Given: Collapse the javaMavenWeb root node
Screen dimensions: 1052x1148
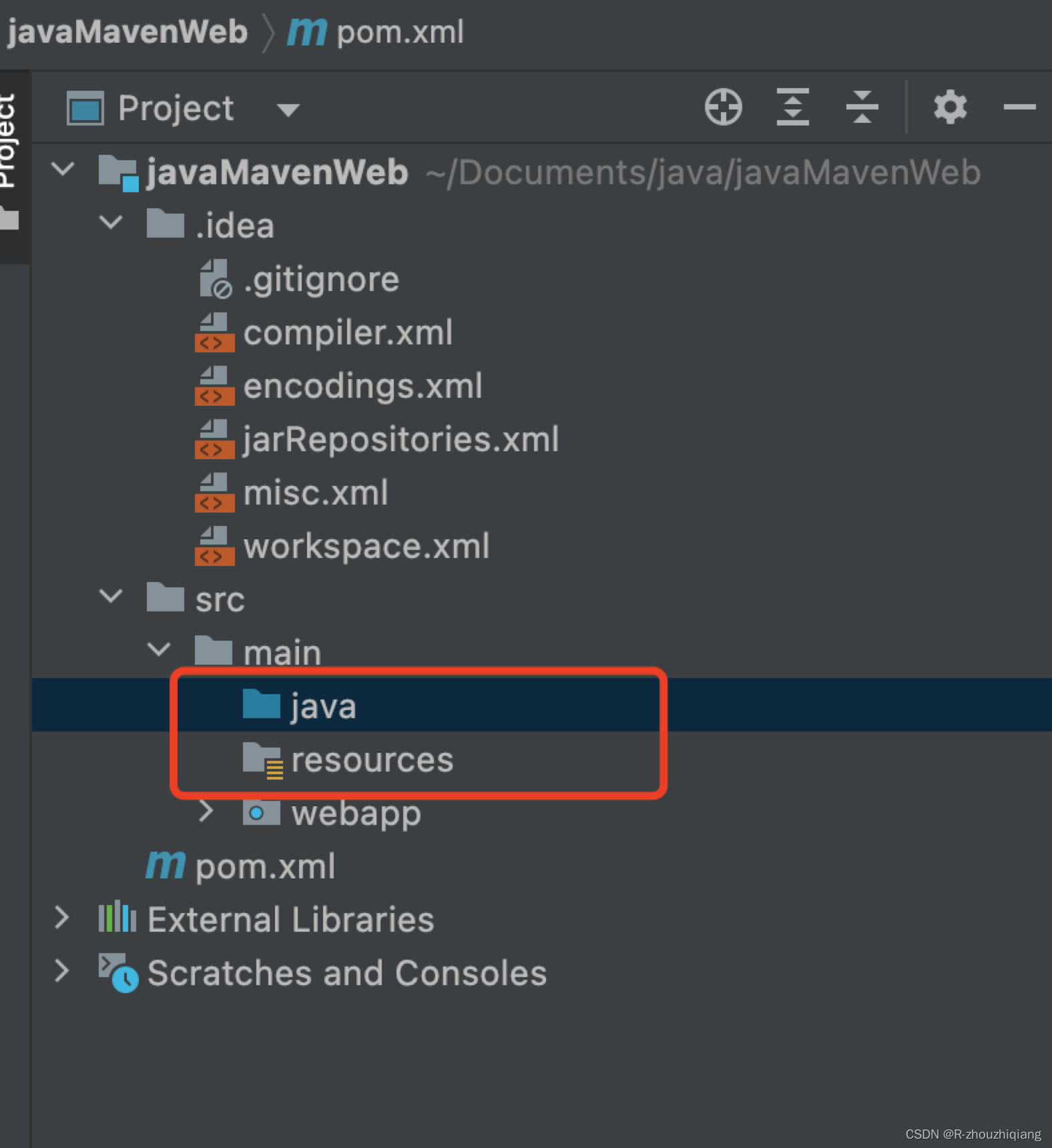Looking at the screenshot, I should [x=63, y=169].
